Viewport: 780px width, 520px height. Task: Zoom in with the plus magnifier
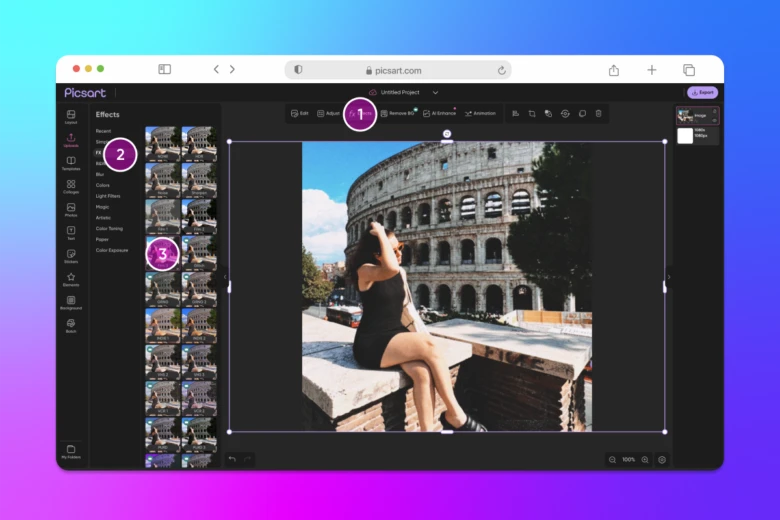(645, 460)
